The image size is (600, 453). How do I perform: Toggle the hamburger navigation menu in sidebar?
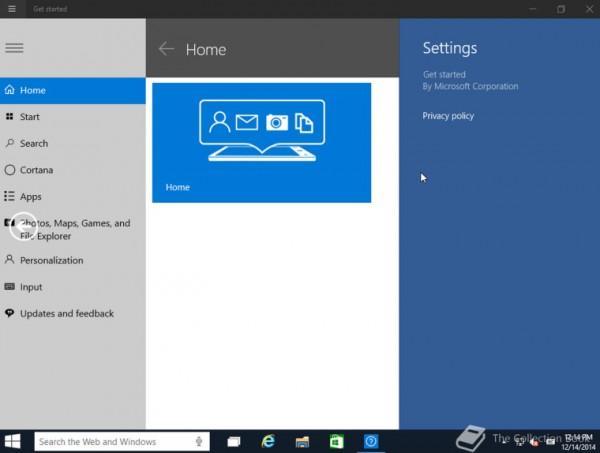14,48
